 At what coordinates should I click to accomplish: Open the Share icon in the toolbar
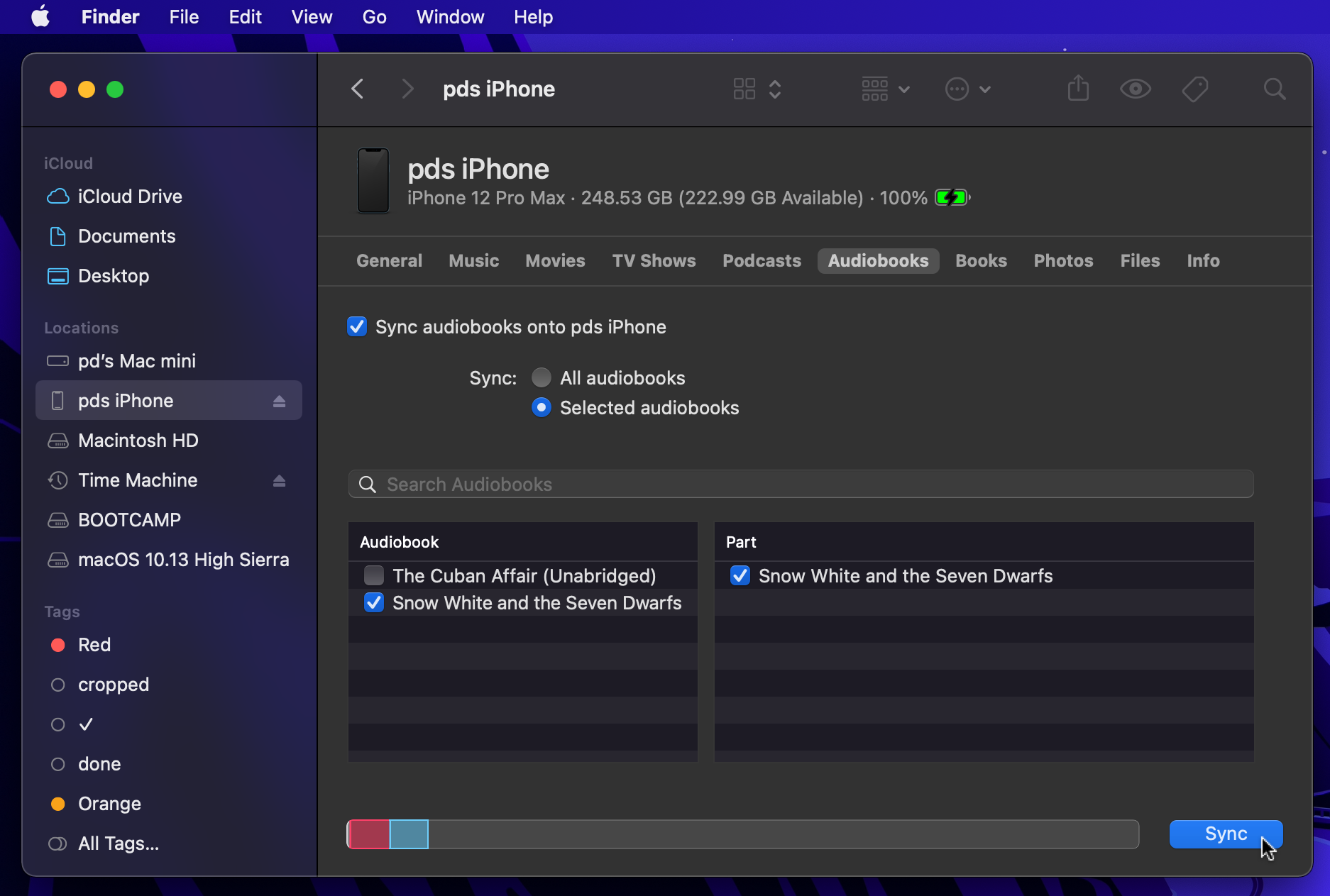[1078, 89]
